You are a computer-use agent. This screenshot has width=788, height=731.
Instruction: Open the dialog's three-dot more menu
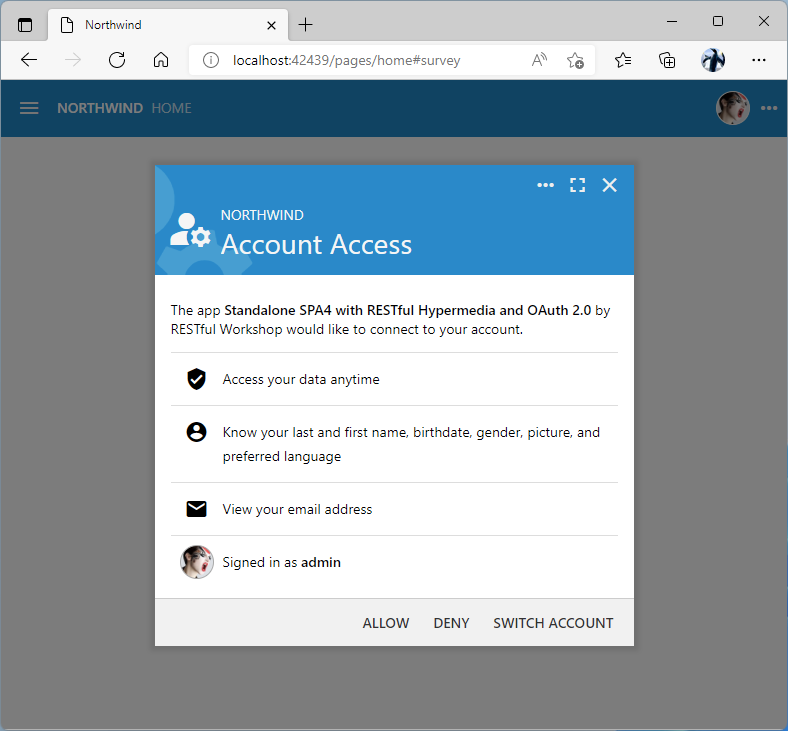point(545,185)
